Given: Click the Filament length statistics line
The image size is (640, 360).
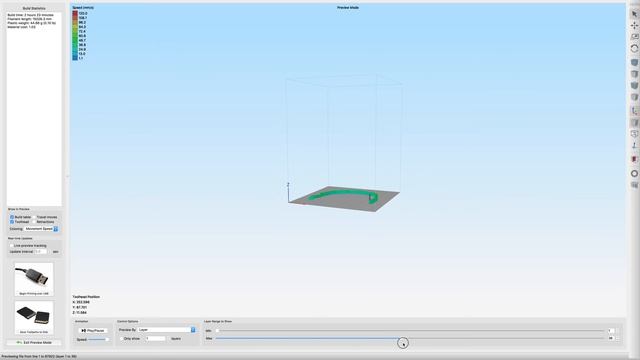Looking at the screenshot, I should (29, 19).
